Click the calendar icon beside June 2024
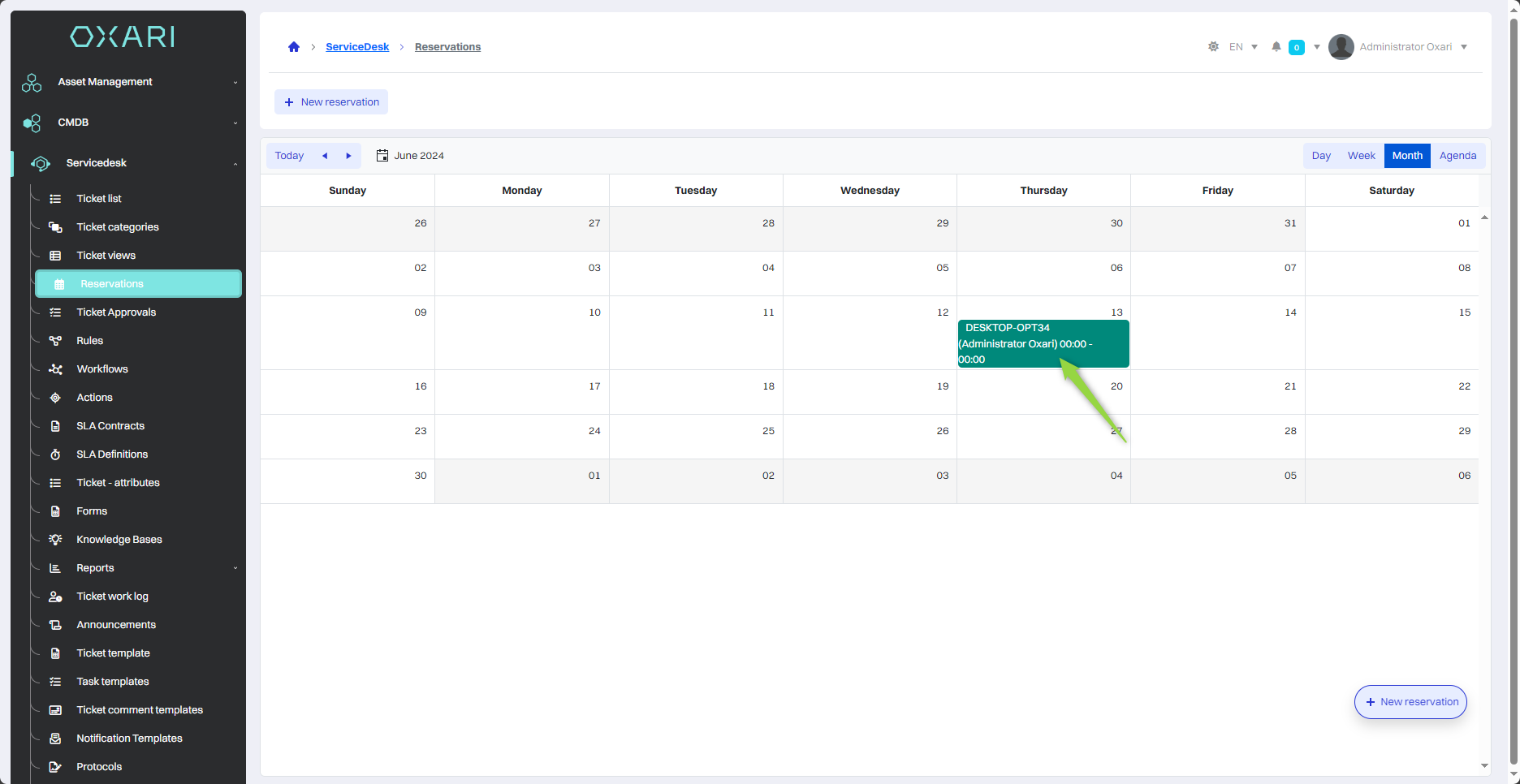Image resolution: width=1520 pixels, height=784 pixels. click(382, 156)
